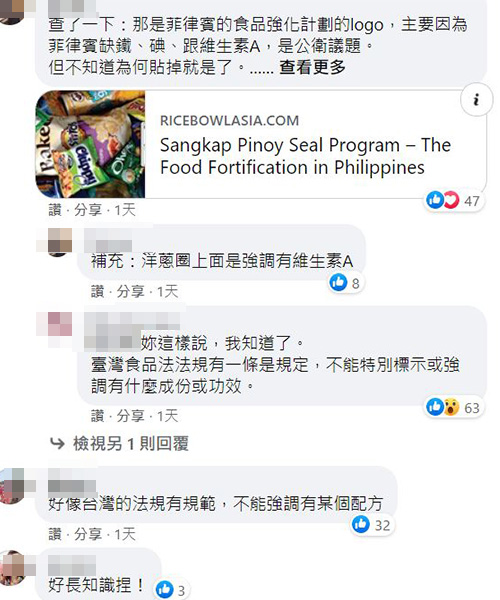Share the comment about 台灣的法規有規範
The width and height of the screenshot is (500, 600).
pyautogui.click(x=88, y=534)
